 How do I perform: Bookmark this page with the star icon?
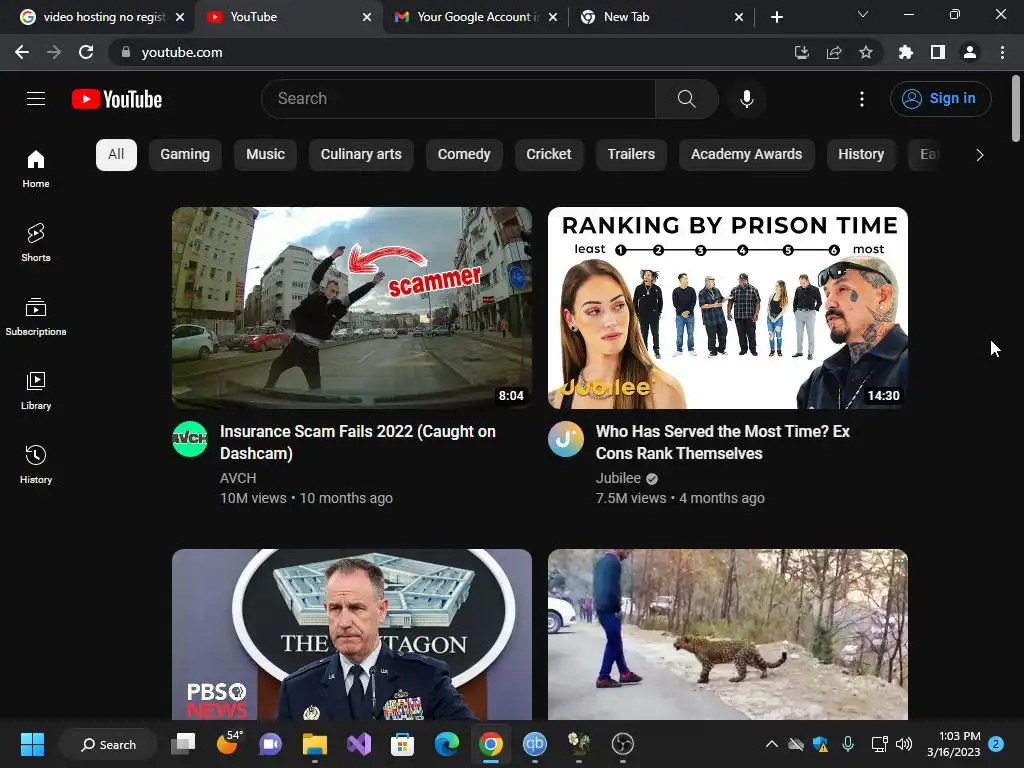[866, 52]
